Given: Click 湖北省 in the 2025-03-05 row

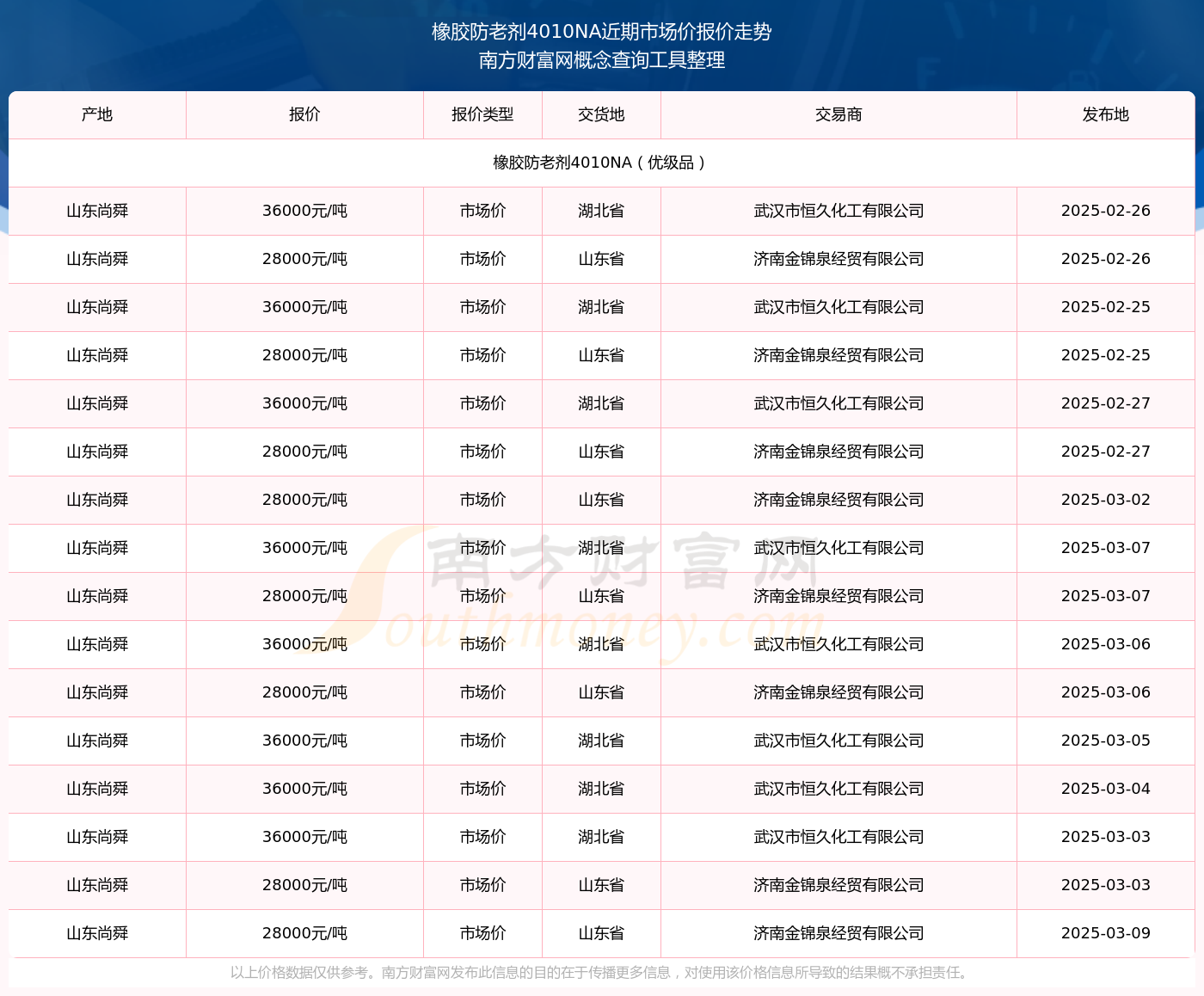Looking at the screenshot, I should (x=601, y=741).
